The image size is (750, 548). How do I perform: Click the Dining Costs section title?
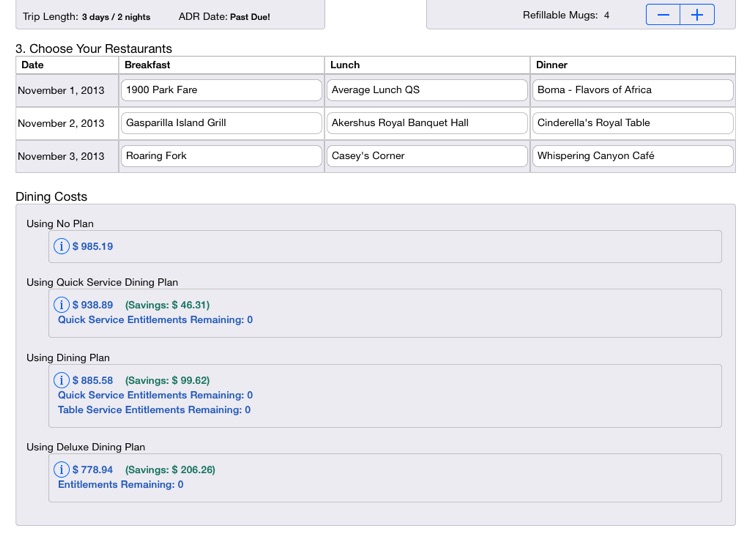point(51,197)
